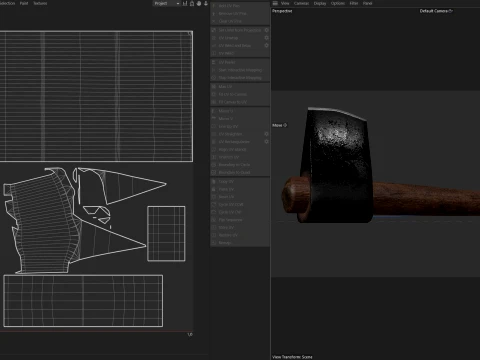Viewport: 480px width, 360px height.
Task: Open the viewport Filter menu
Action: pos(354,3)
